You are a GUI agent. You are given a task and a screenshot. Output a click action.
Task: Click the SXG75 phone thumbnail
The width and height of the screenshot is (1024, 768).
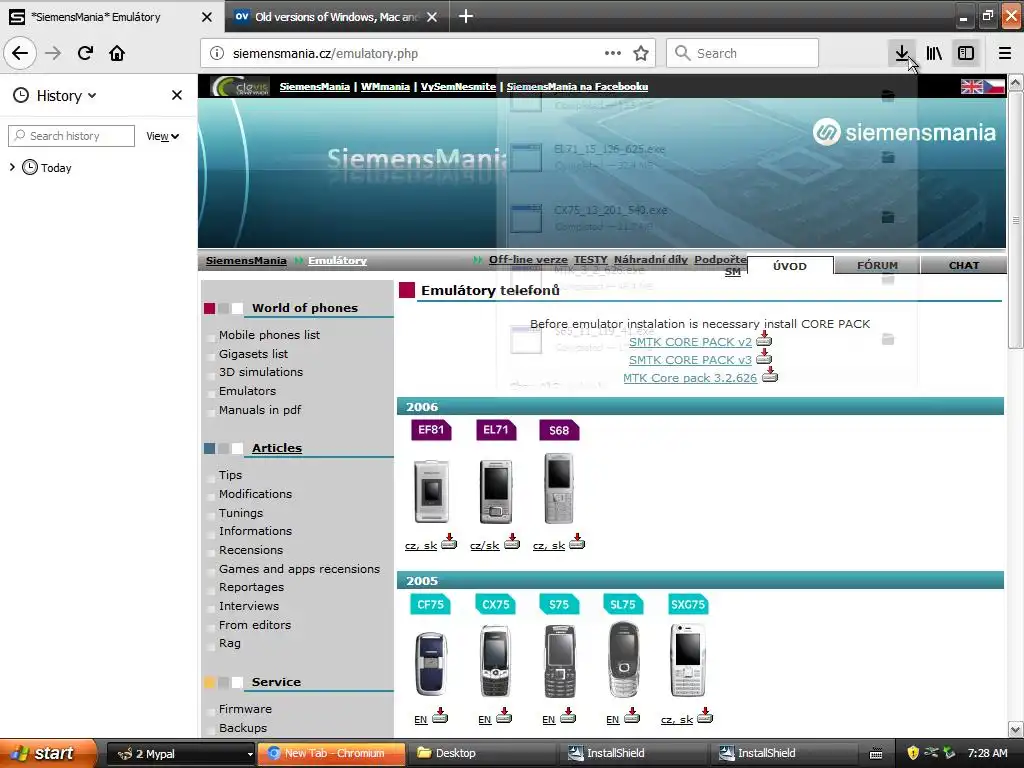687,661
